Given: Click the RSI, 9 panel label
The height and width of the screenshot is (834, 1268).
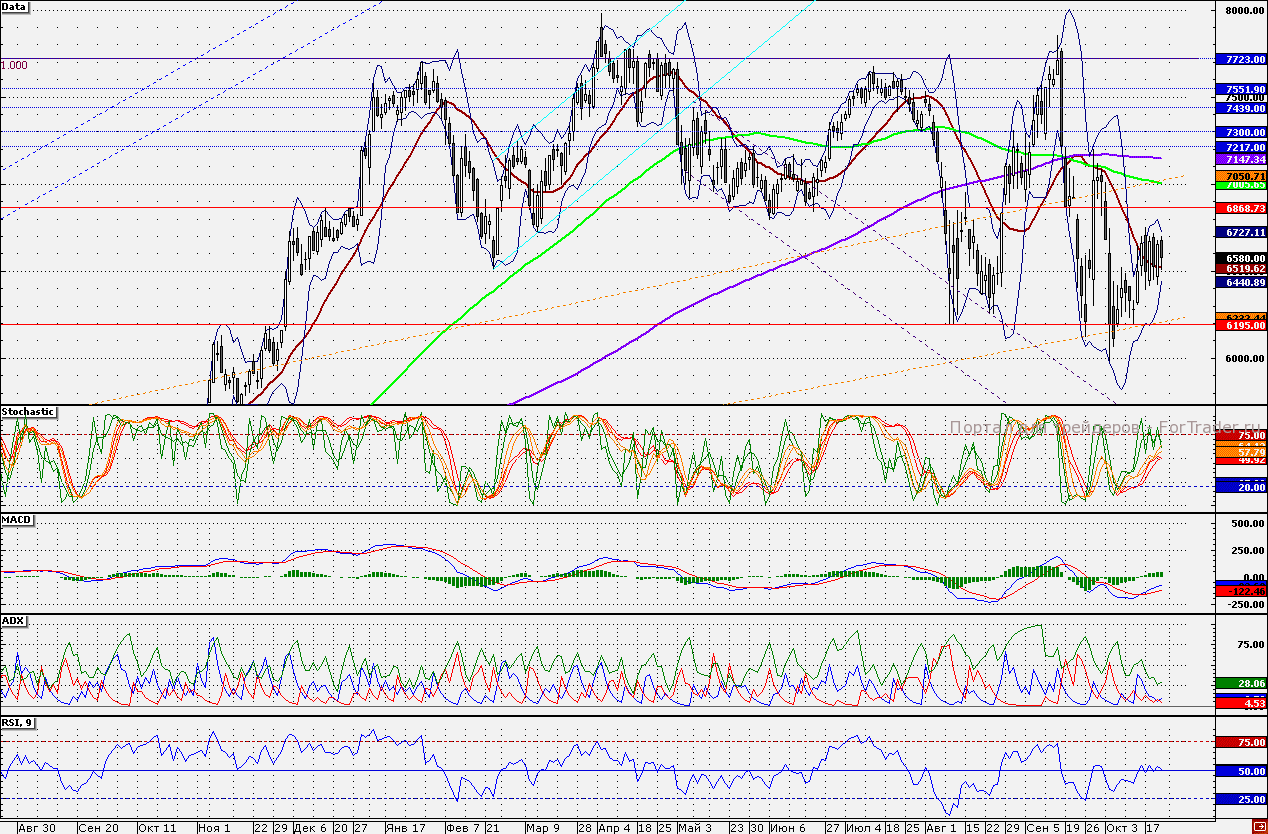Looking at the screenshot, I should (19, 723).
